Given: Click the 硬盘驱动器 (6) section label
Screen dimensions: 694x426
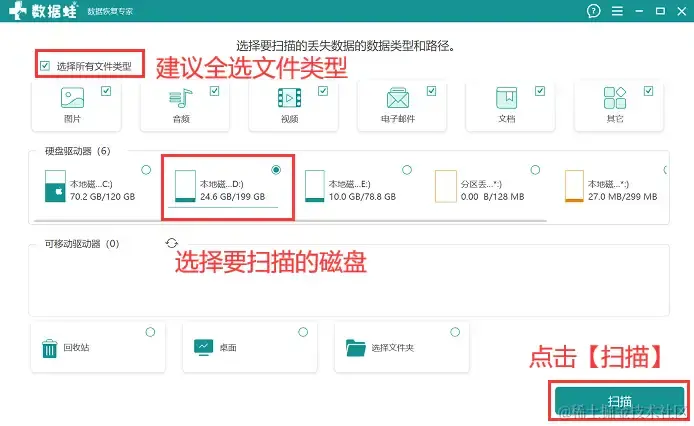Looking at the screenshot, I should coord(77,151).
